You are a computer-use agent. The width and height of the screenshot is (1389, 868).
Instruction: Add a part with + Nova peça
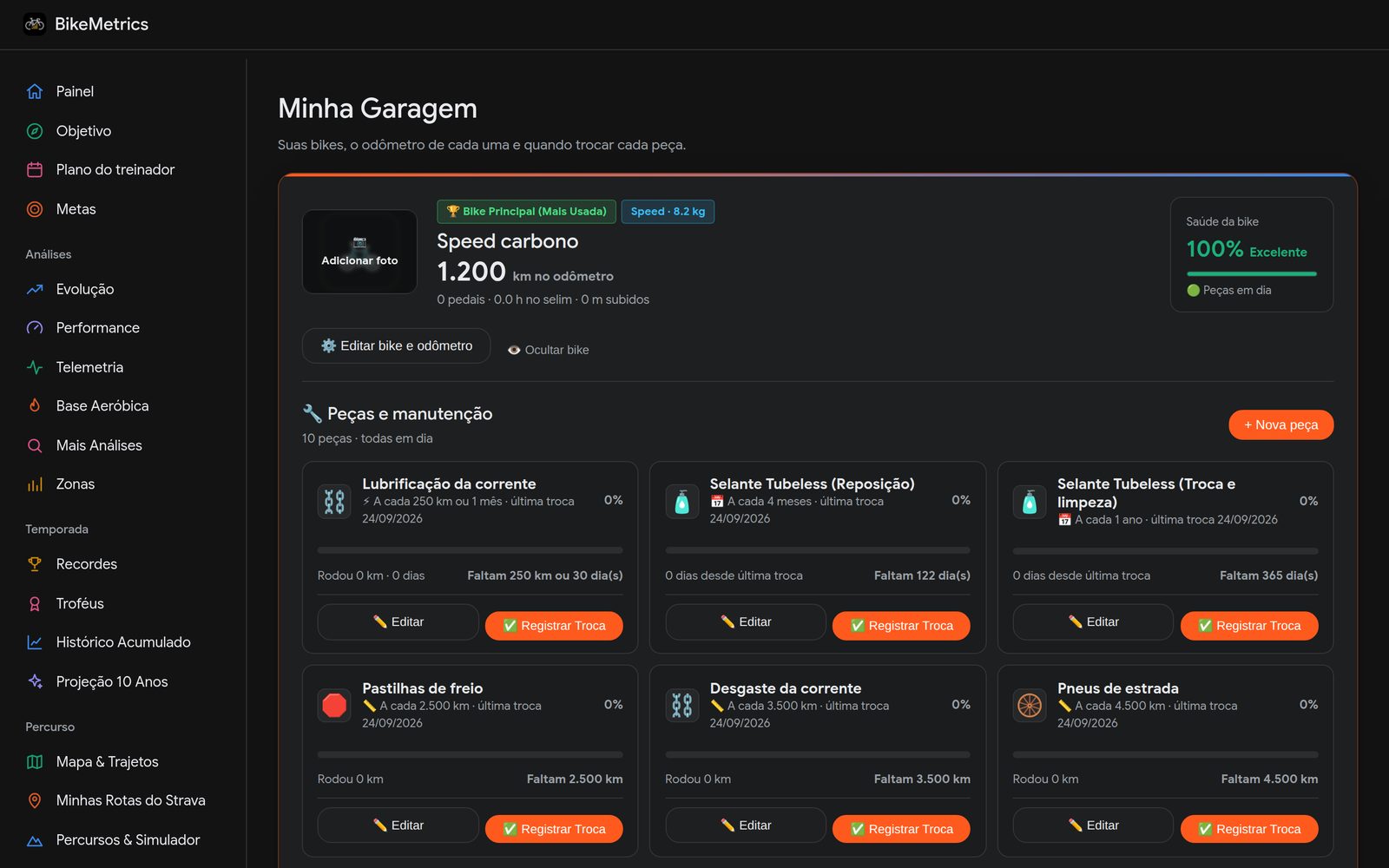[x=1281, y=424]
